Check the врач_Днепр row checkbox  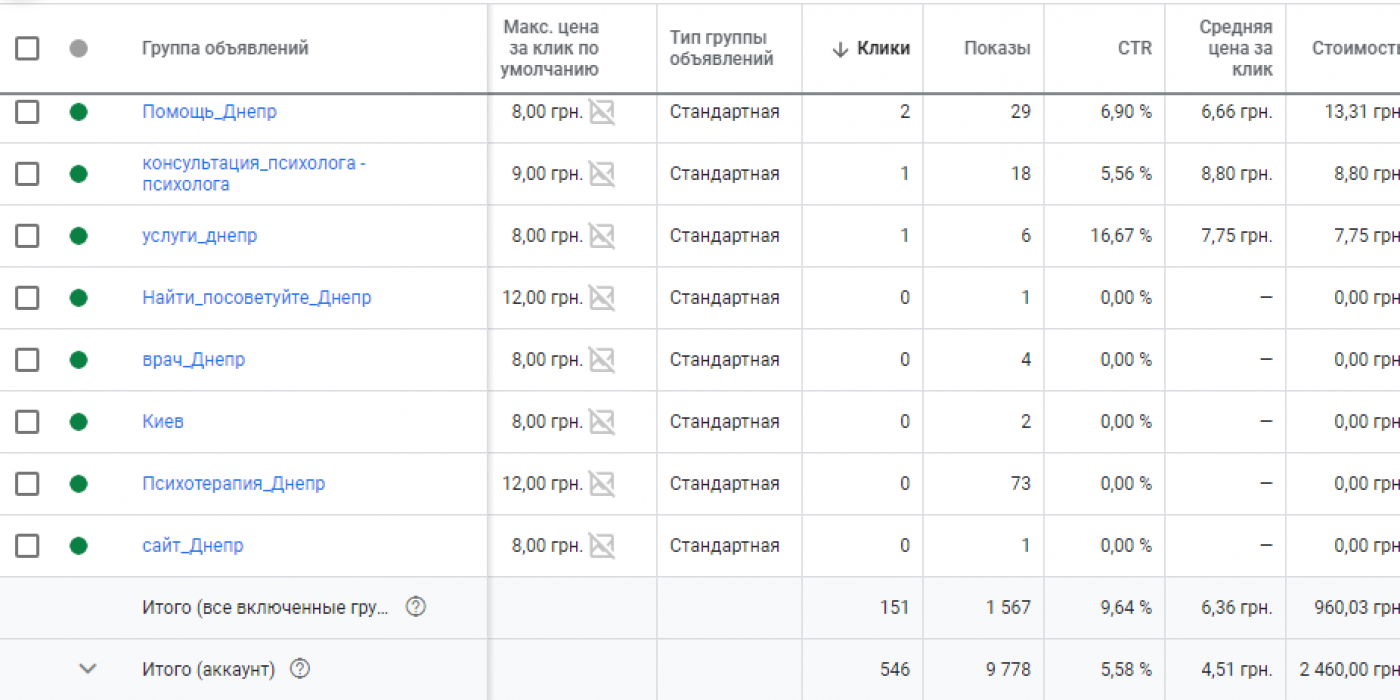pyautogui.click(x=27, y=360)
